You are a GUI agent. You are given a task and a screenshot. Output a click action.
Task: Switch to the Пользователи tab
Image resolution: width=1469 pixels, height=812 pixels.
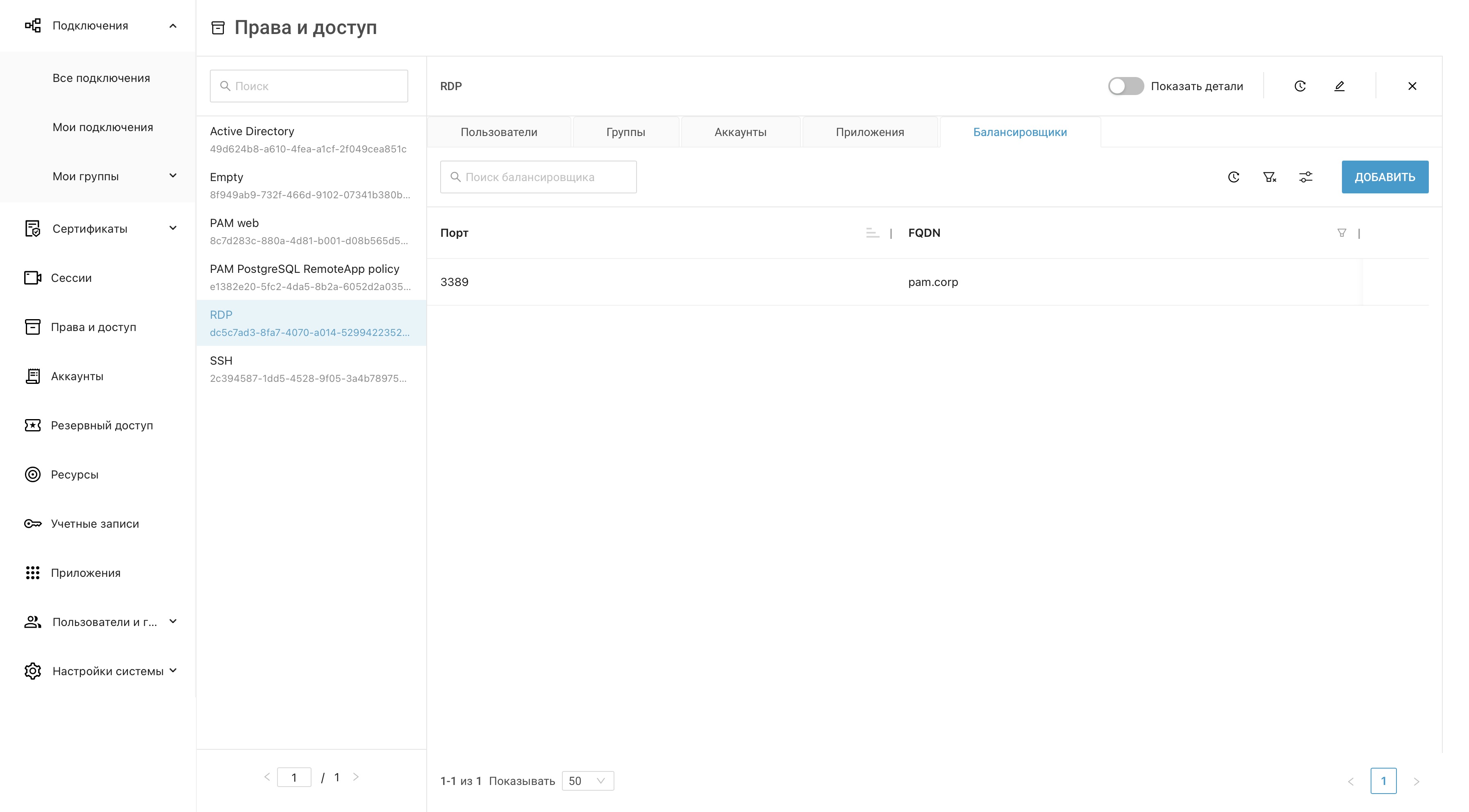[498, 132]
